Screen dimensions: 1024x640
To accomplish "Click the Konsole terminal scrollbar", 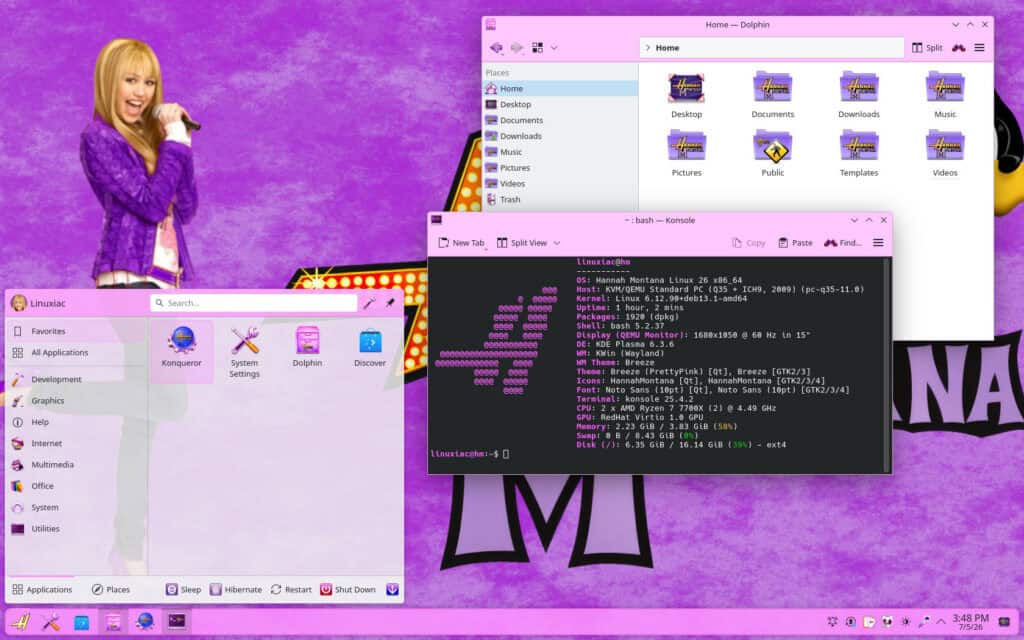I will [887, 364].
